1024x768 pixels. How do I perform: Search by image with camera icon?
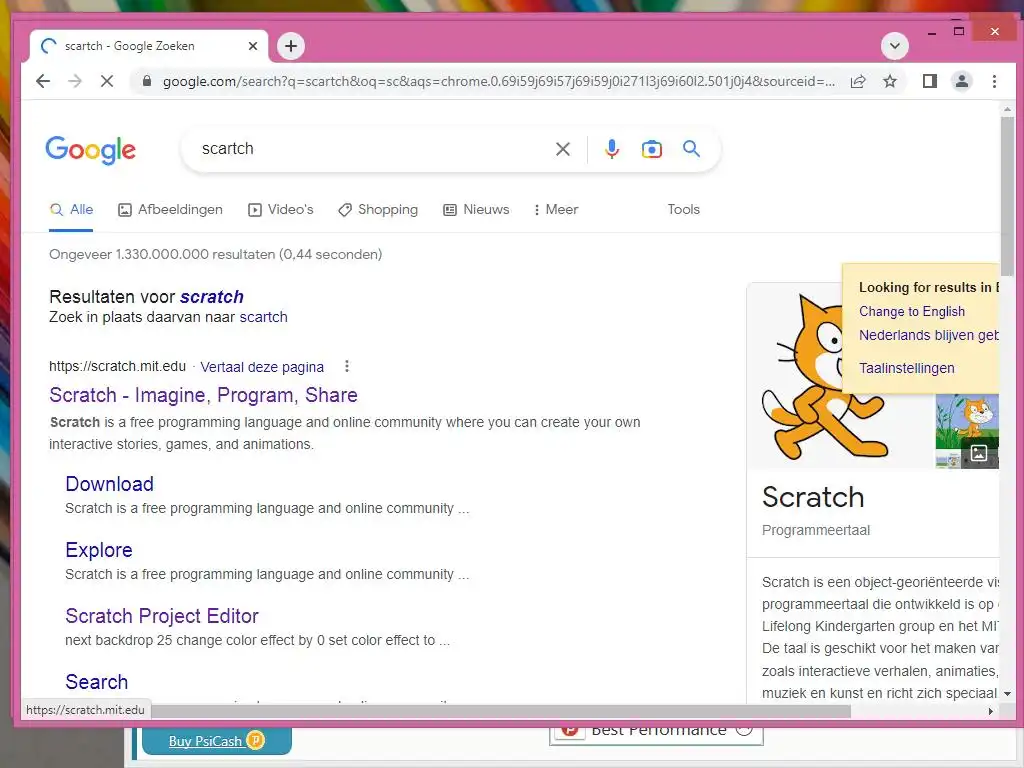[x=651, y=149]
